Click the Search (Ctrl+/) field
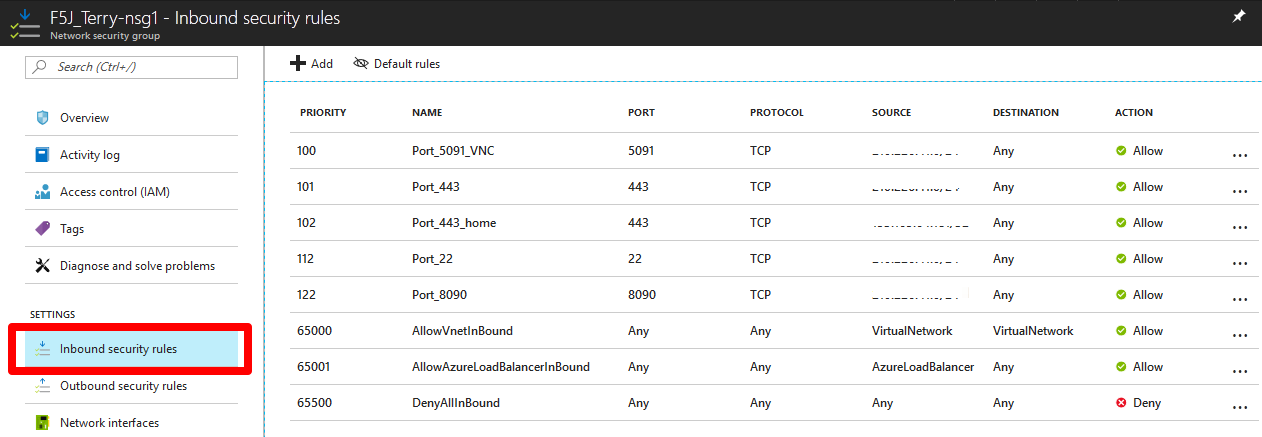Viewport: 1262px width, 437px height. pos(132,67)
